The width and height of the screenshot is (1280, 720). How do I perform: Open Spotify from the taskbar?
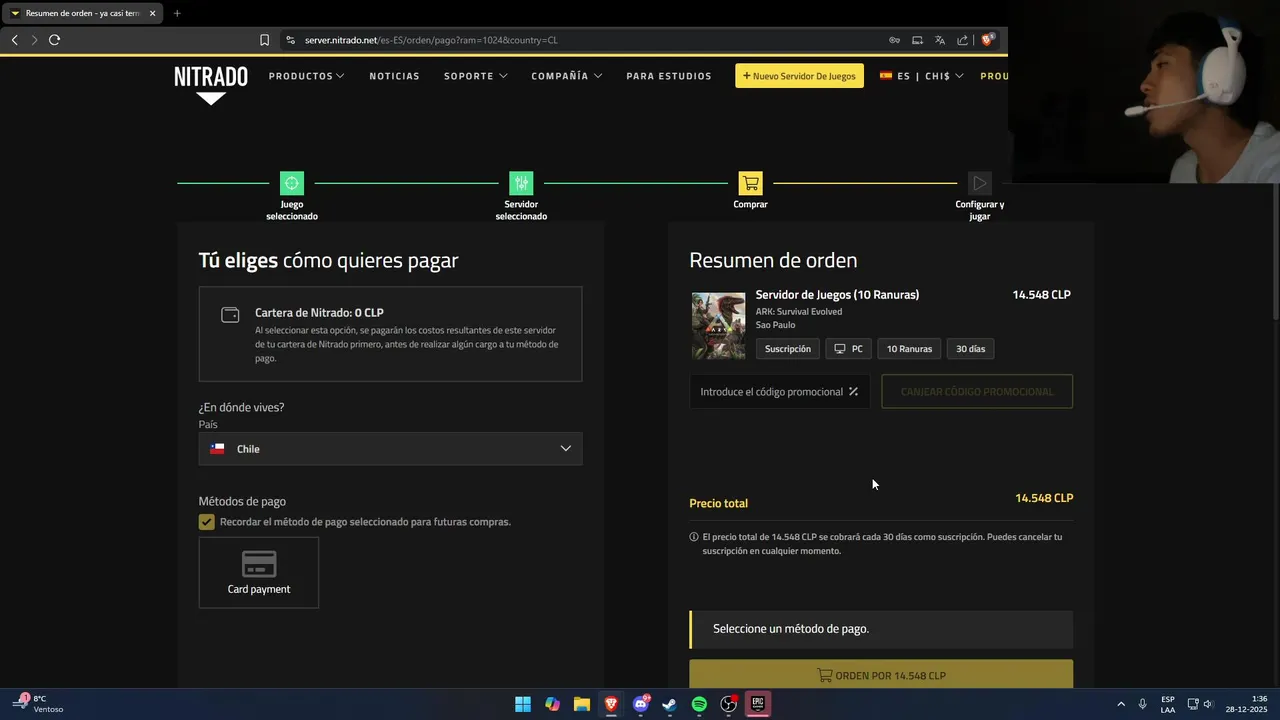[699, 704]
